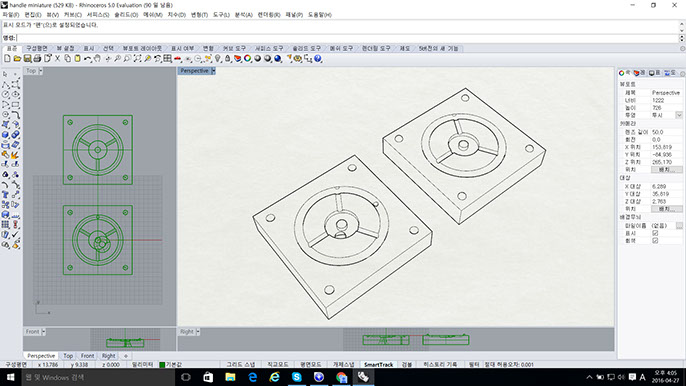
Task: Toggle 히스토리 기록 in the status bar
Action: click(x=440, y=364)
